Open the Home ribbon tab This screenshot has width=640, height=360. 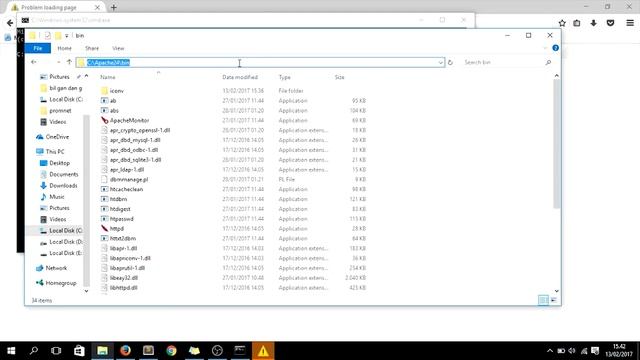[64, 48]
